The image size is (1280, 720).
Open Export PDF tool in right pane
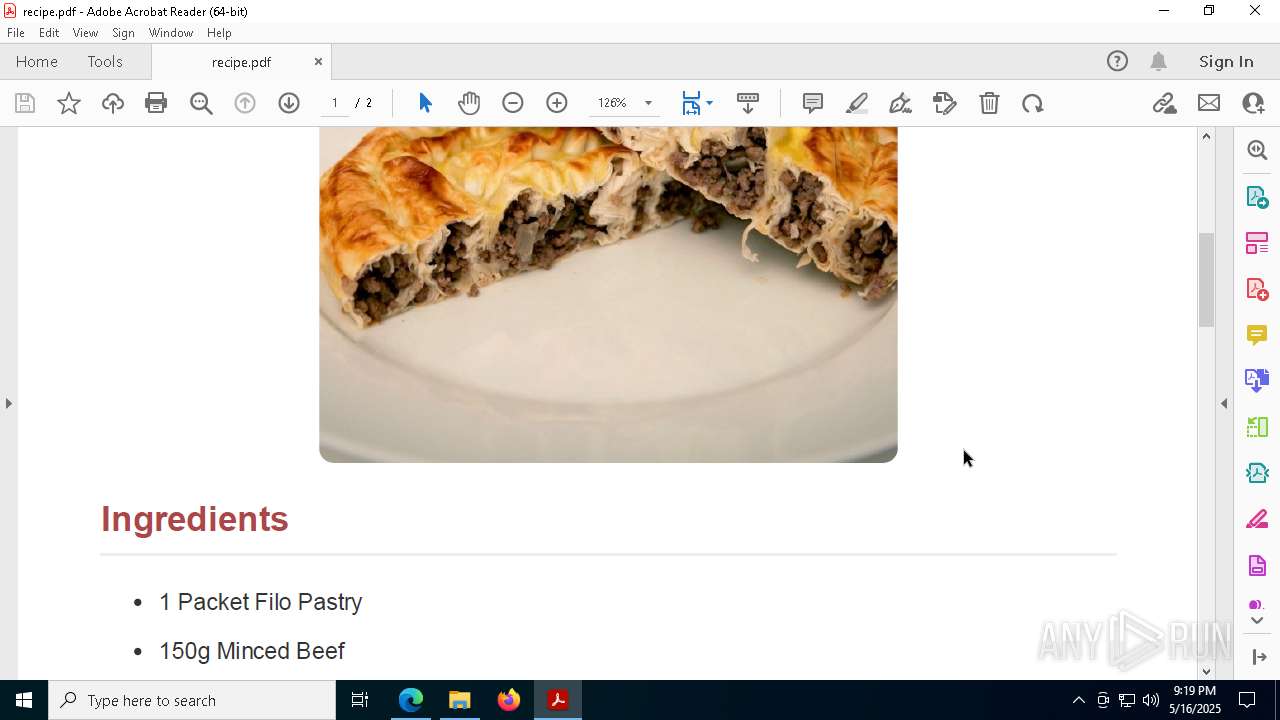tap(1257, 196)
